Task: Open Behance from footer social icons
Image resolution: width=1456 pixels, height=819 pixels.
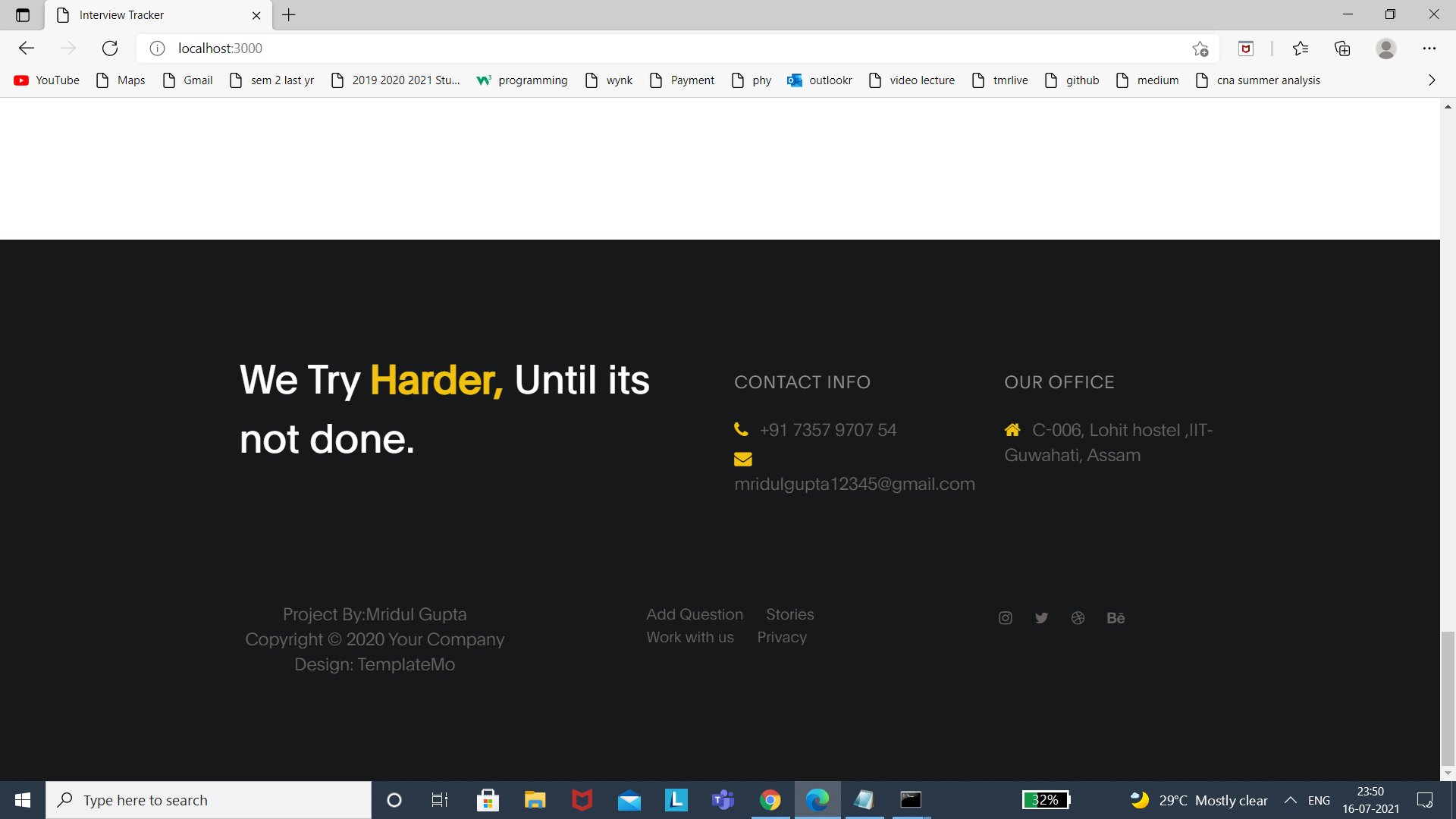Action: 1115,617
